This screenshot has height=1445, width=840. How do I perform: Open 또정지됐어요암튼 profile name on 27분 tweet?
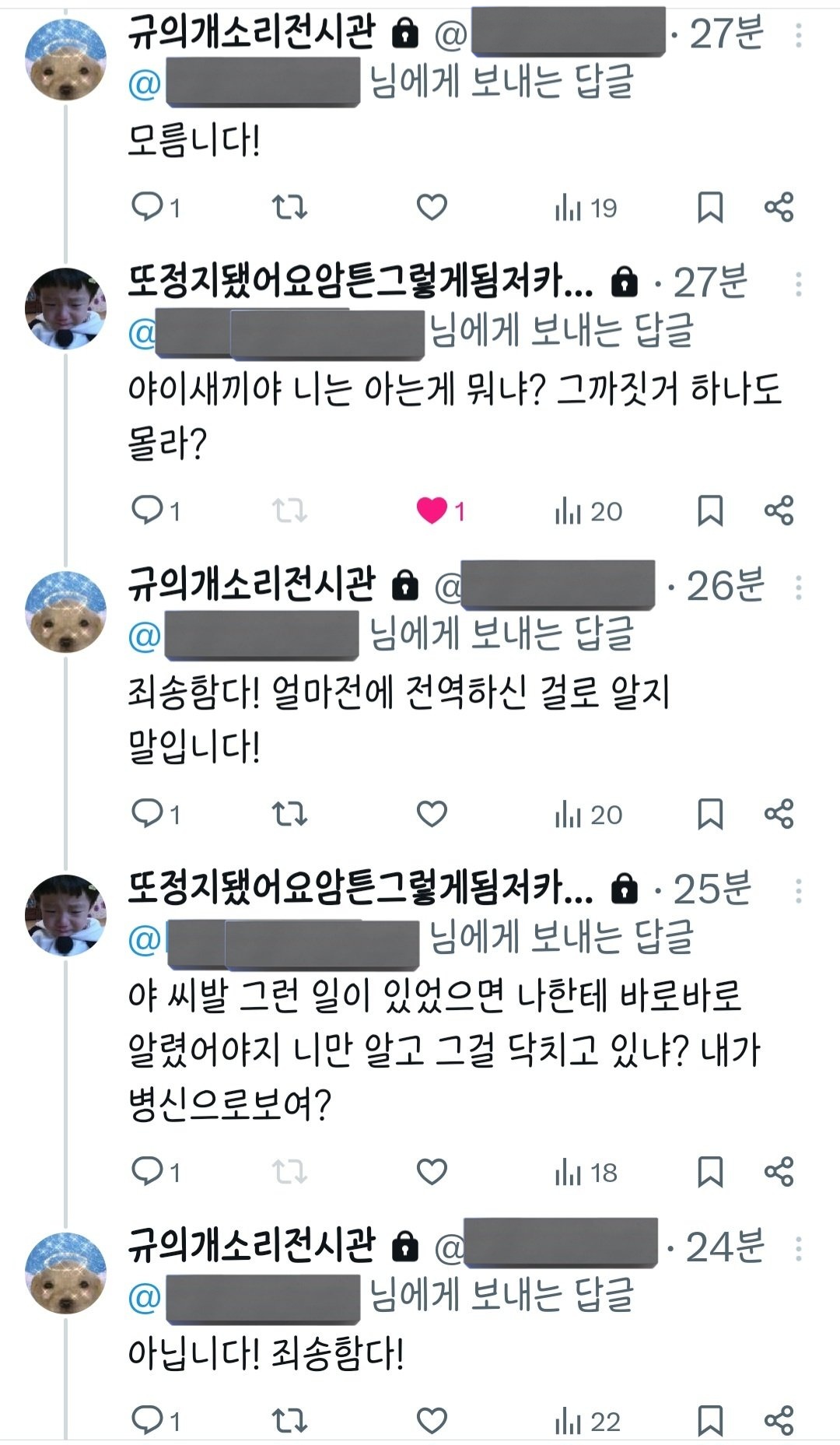pos(359,282)
